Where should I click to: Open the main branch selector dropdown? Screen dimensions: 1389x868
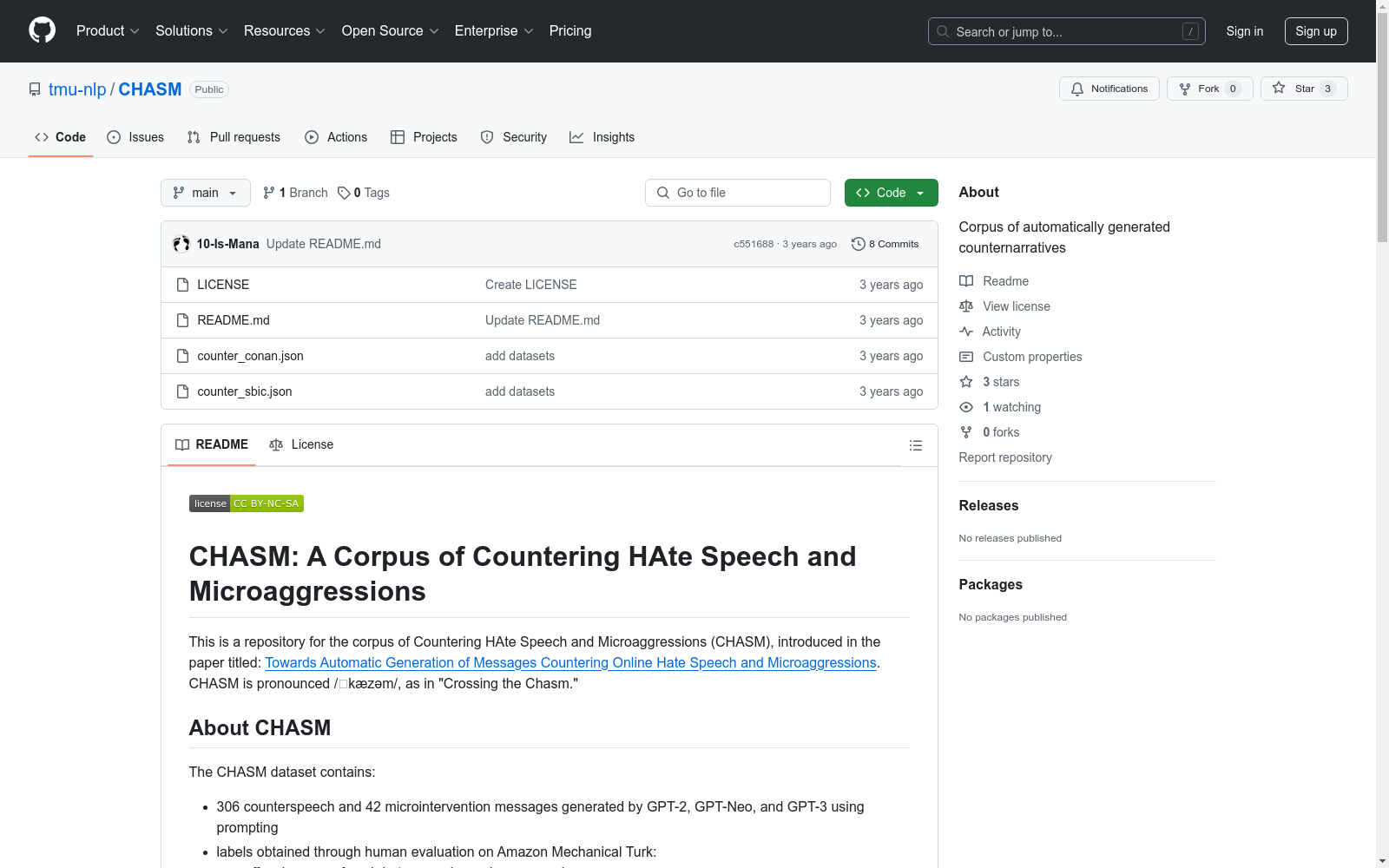coord(206,193)
